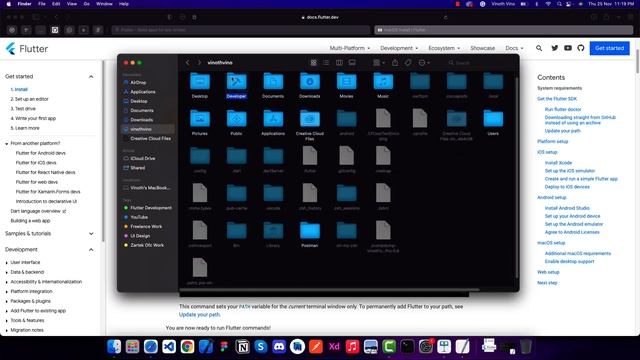Launch Google Chrome from the Dock
This screenshot has width=640, height=360.
[x=187, y=347]
